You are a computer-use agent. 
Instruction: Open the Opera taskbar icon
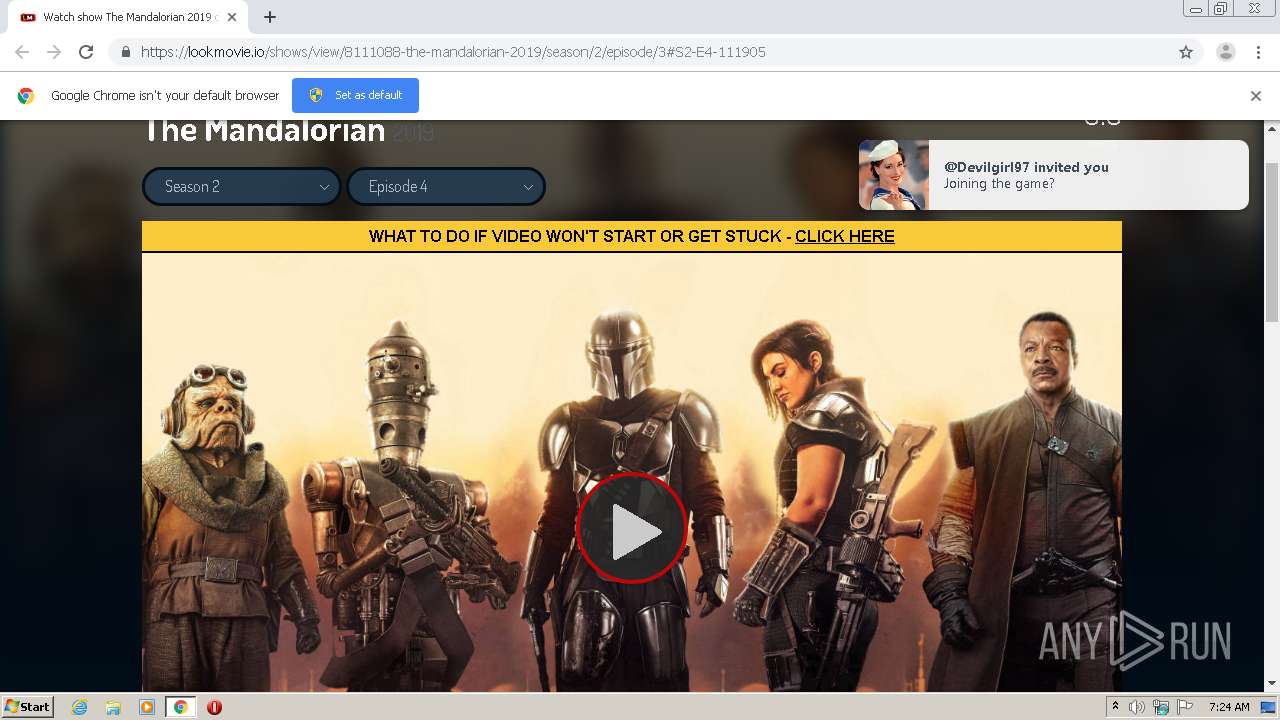pos(214,707)
